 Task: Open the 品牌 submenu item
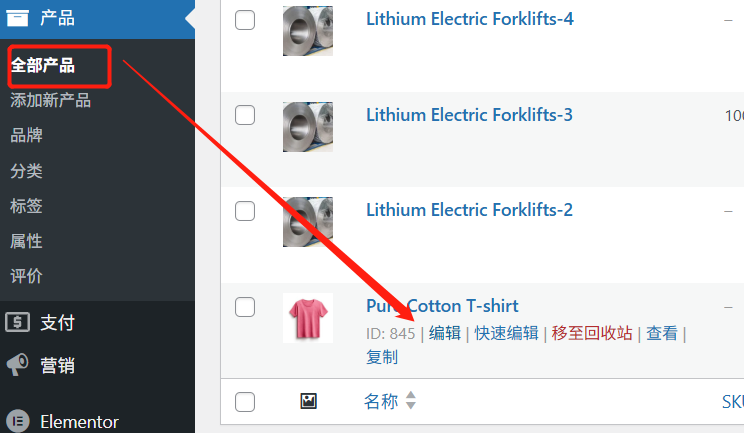27,135
